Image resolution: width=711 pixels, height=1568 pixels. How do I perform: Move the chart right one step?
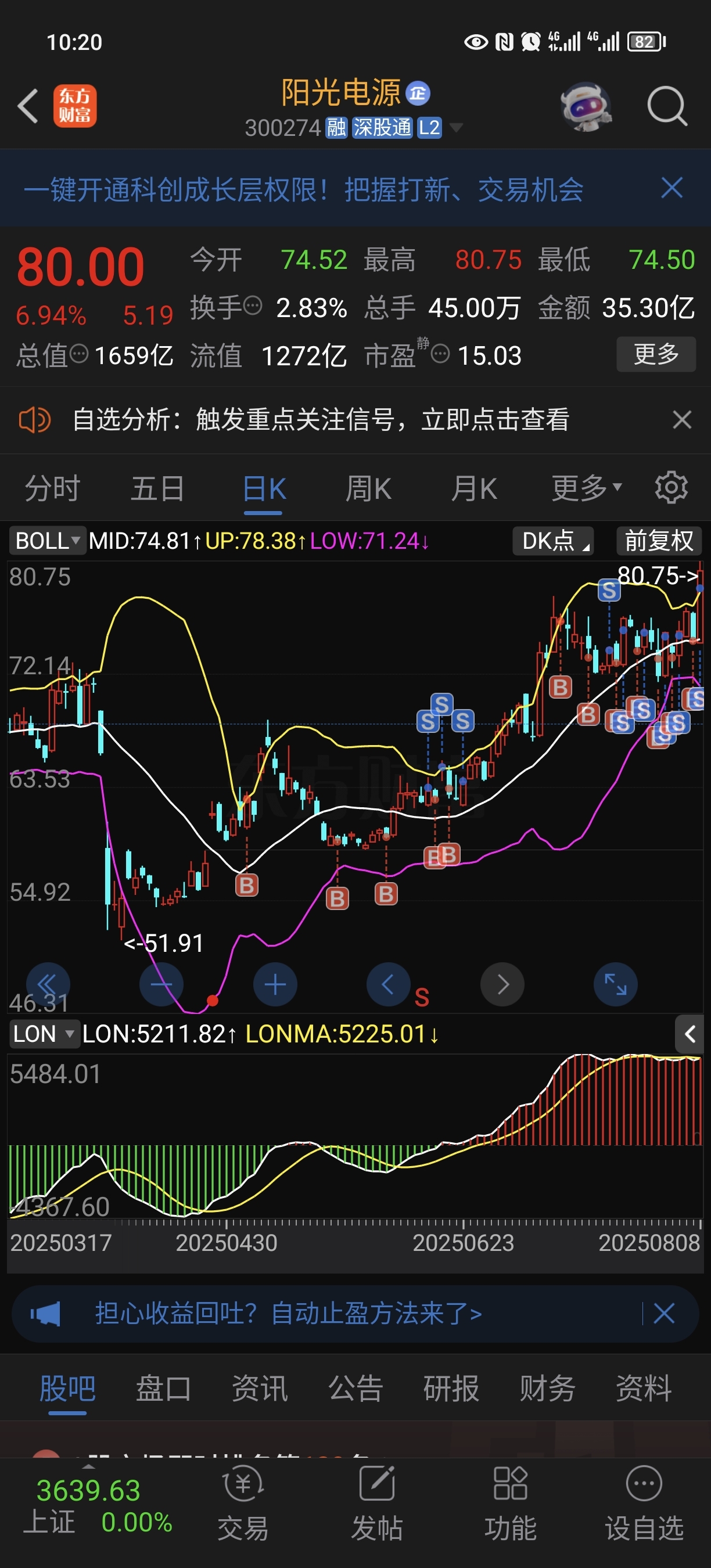502,984
